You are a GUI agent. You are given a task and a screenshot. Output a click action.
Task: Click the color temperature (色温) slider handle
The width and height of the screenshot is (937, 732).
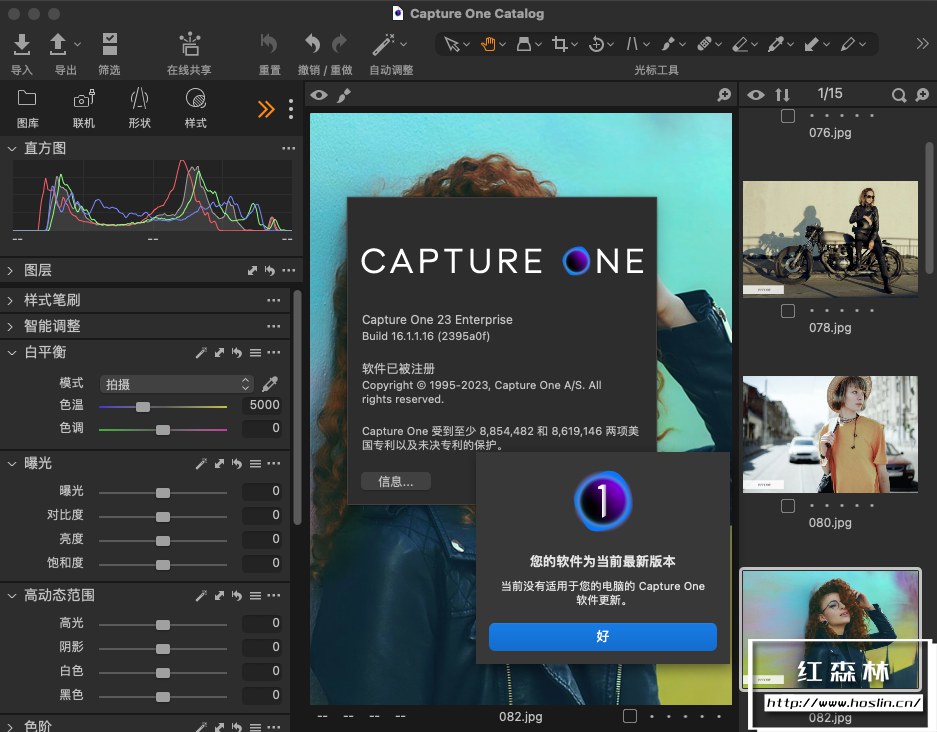click(x=143, y=407)
